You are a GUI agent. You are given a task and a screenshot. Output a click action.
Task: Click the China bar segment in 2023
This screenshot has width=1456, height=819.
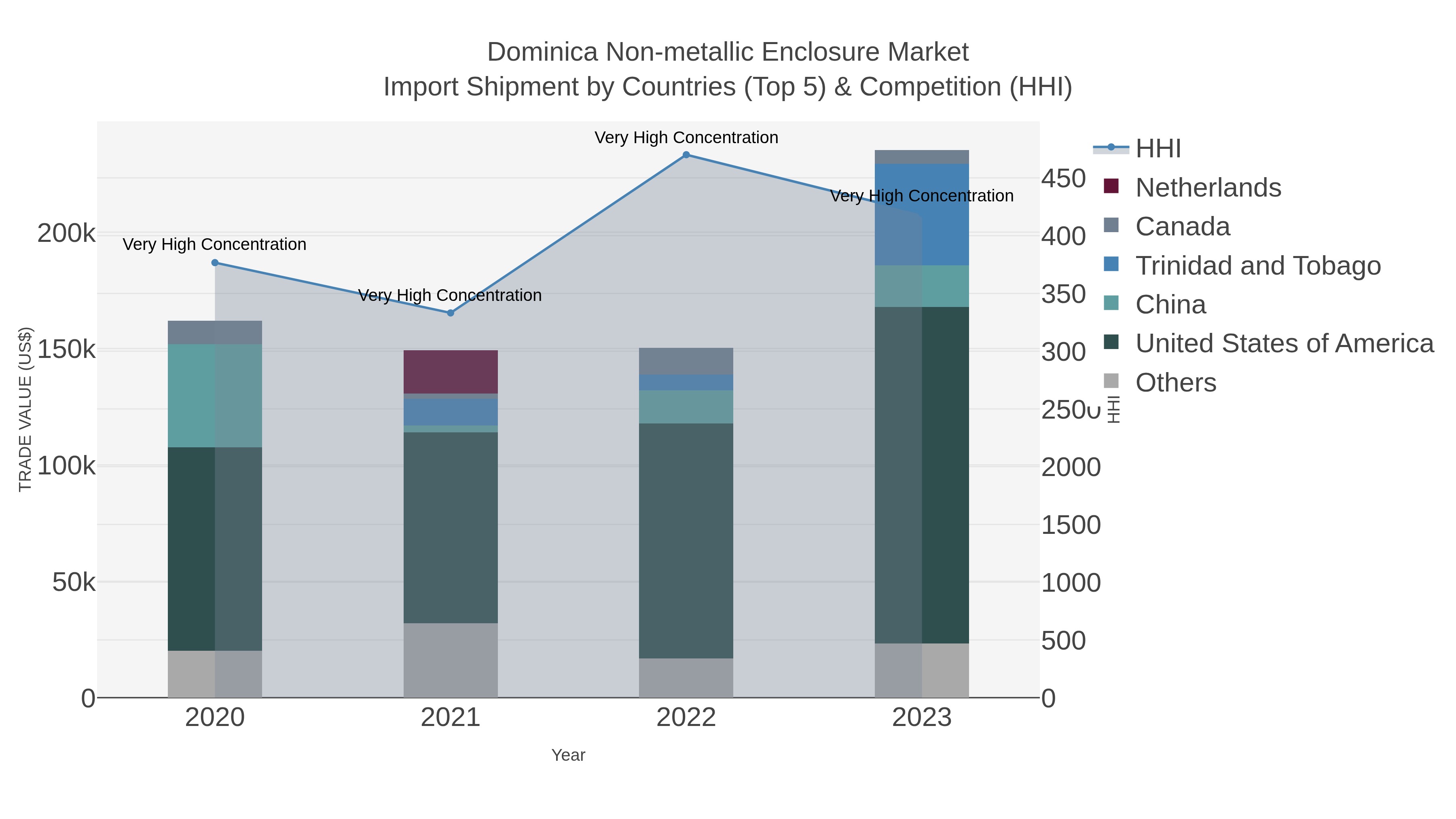(922, 286)
